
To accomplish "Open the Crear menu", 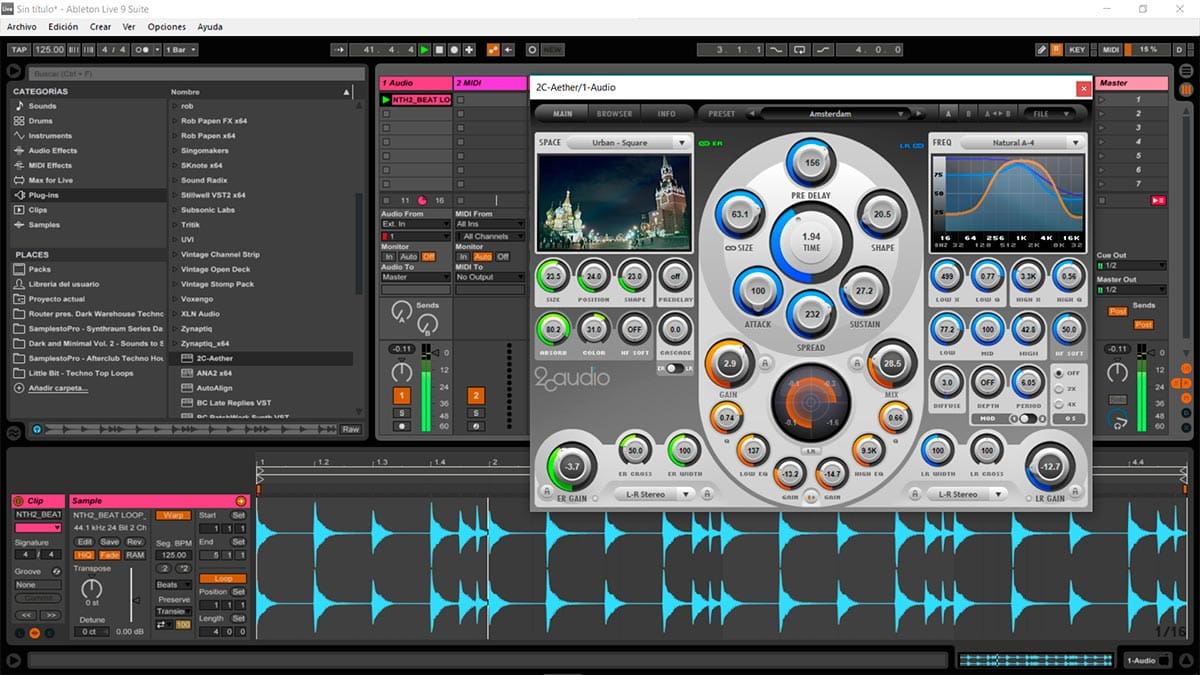I will coord(101,27).
